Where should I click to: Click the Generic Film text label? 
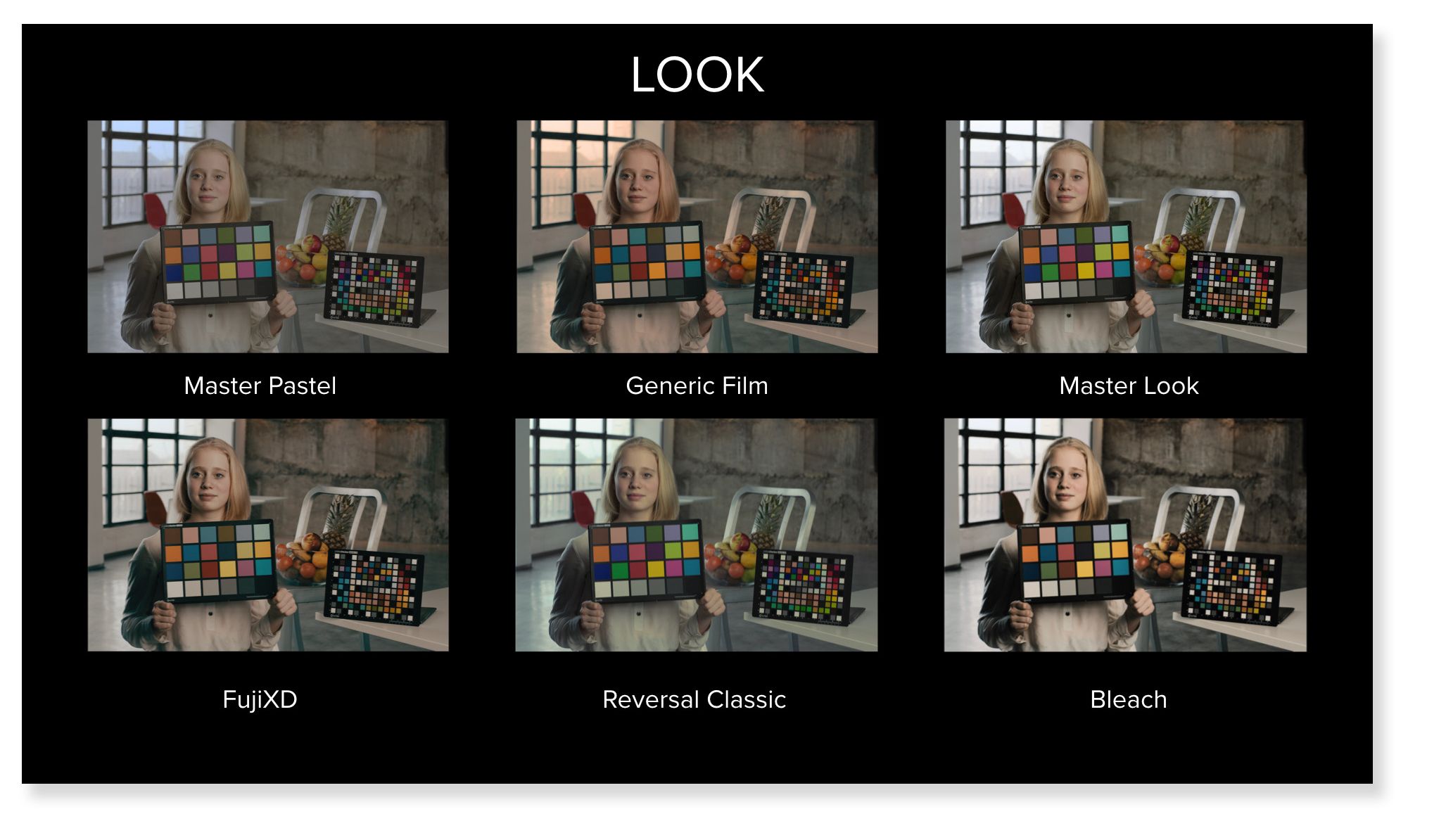pos(697,386)
